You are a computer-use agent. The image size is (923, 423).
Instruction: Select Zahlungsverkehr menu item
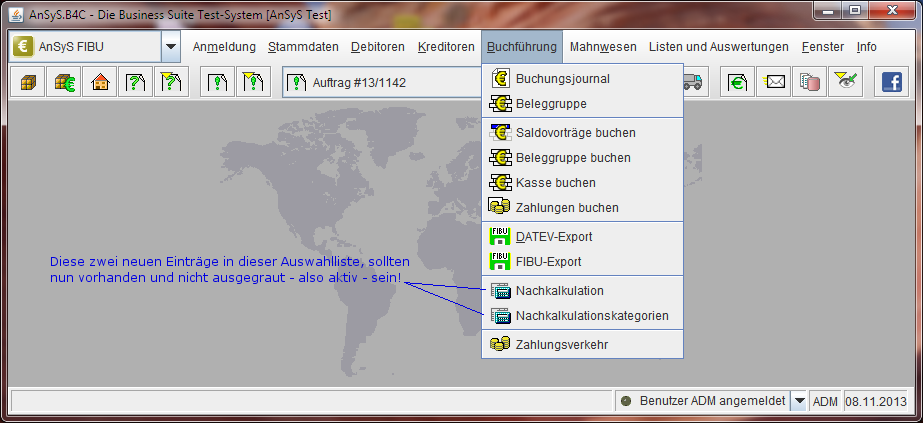[562, 345]
